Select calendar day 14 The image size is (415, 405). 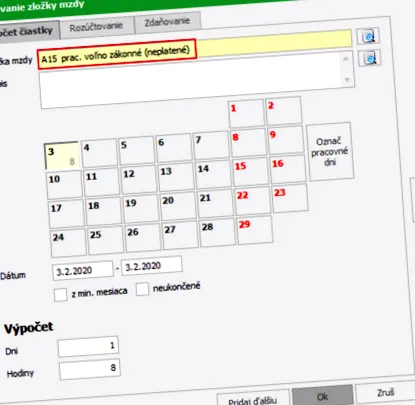coord(213,174)
